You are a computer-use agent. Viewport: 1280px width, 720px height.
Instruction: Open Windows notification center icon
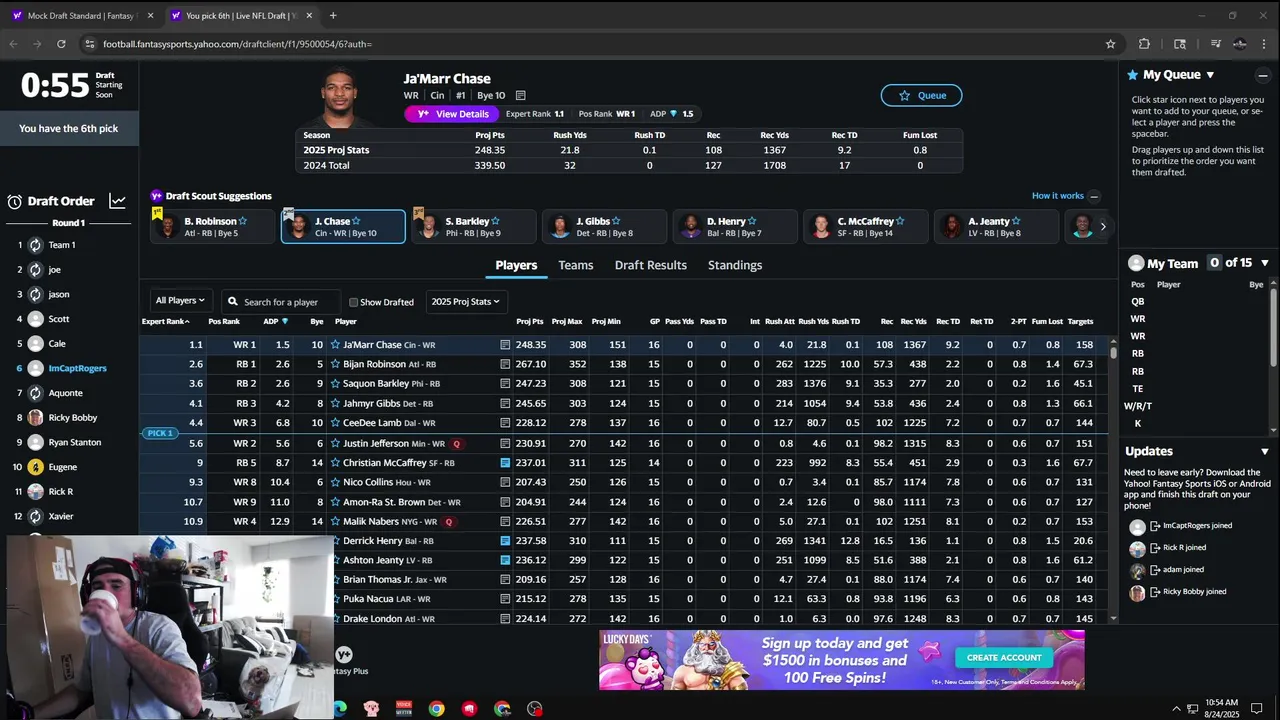point(1257,708)
